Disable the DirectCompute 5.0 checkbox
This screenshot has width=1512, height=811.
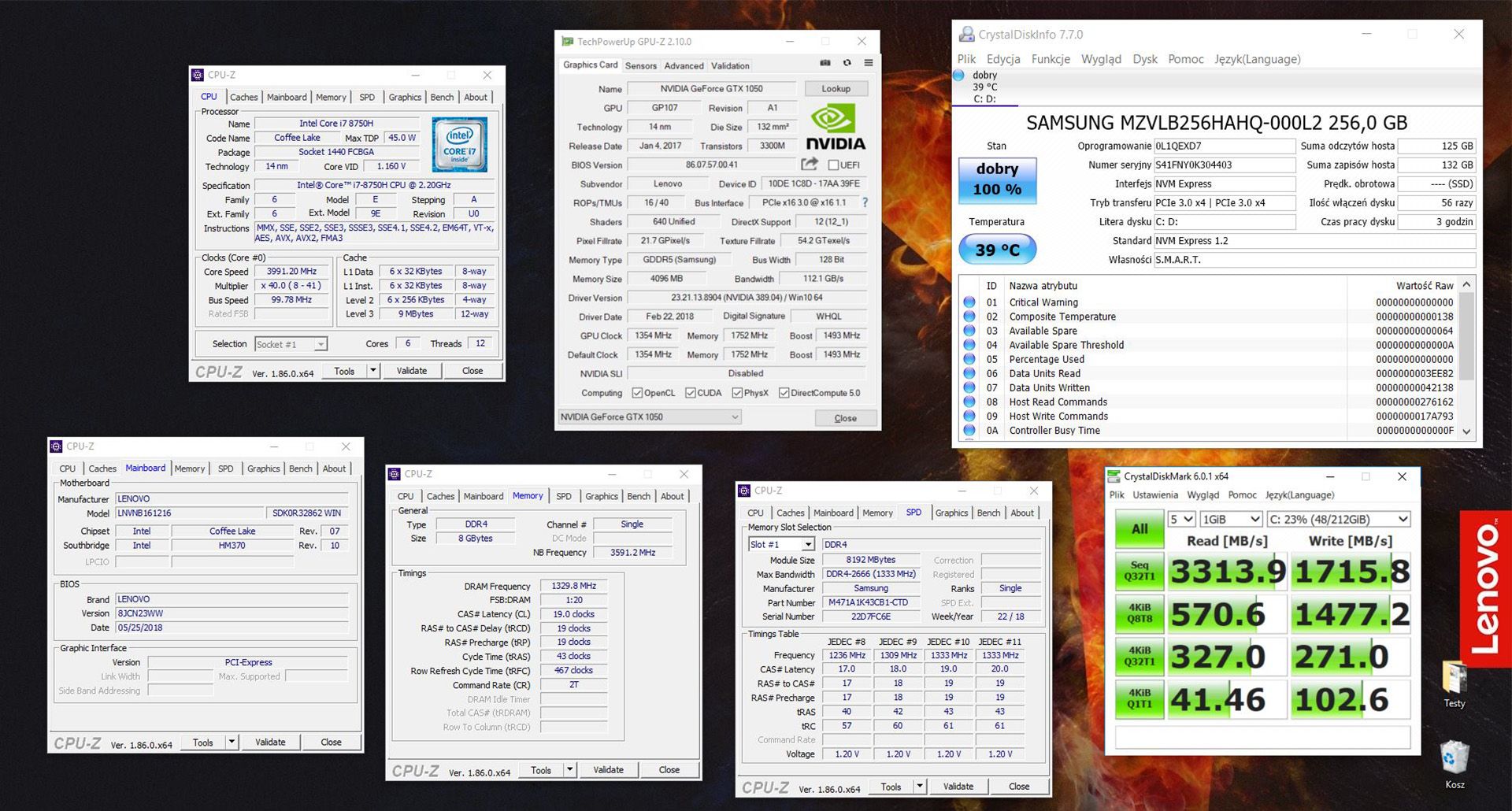click(x=784, y=392)
